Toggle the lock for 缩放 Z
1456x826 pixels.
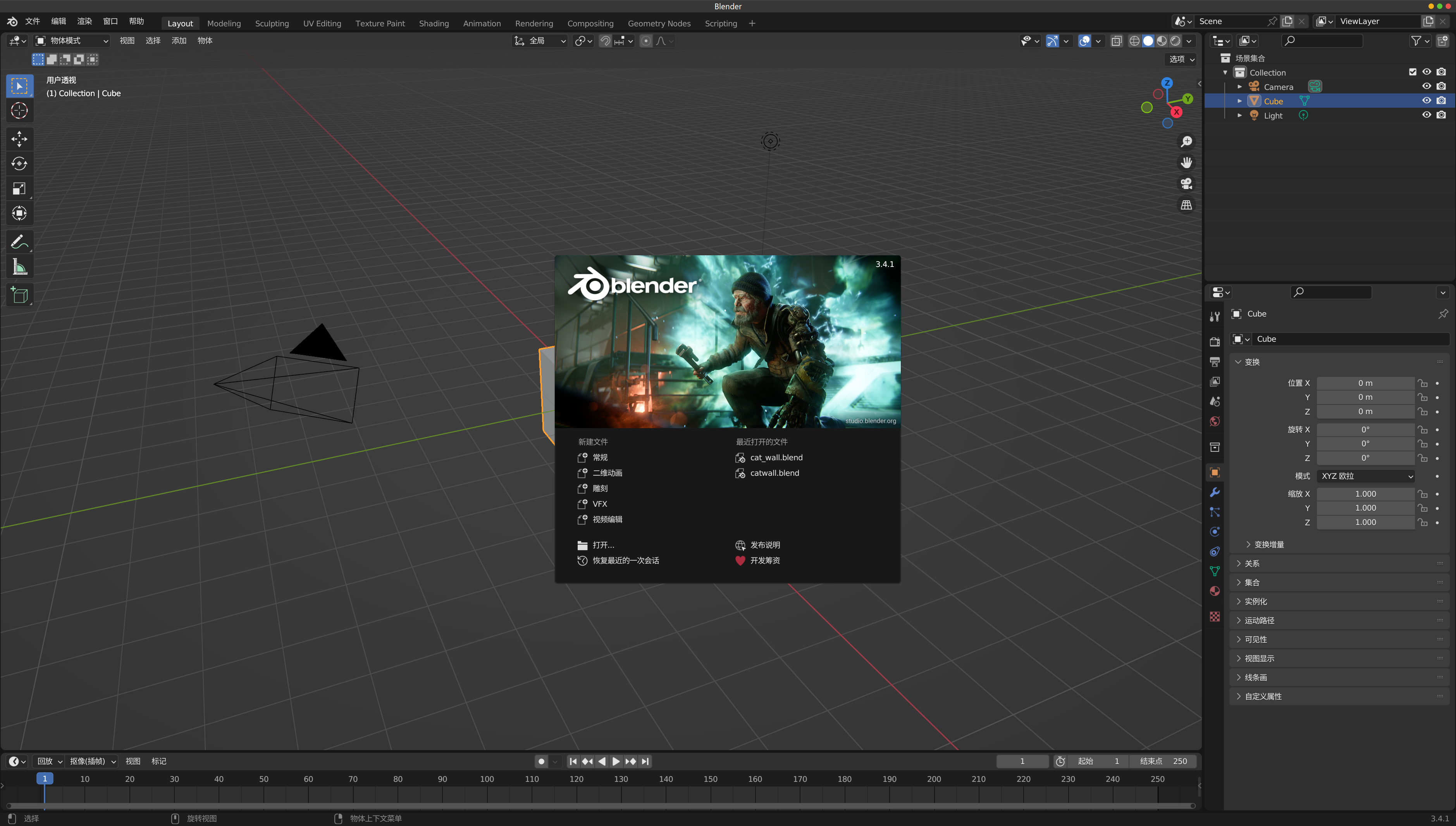pos(1423,523)
